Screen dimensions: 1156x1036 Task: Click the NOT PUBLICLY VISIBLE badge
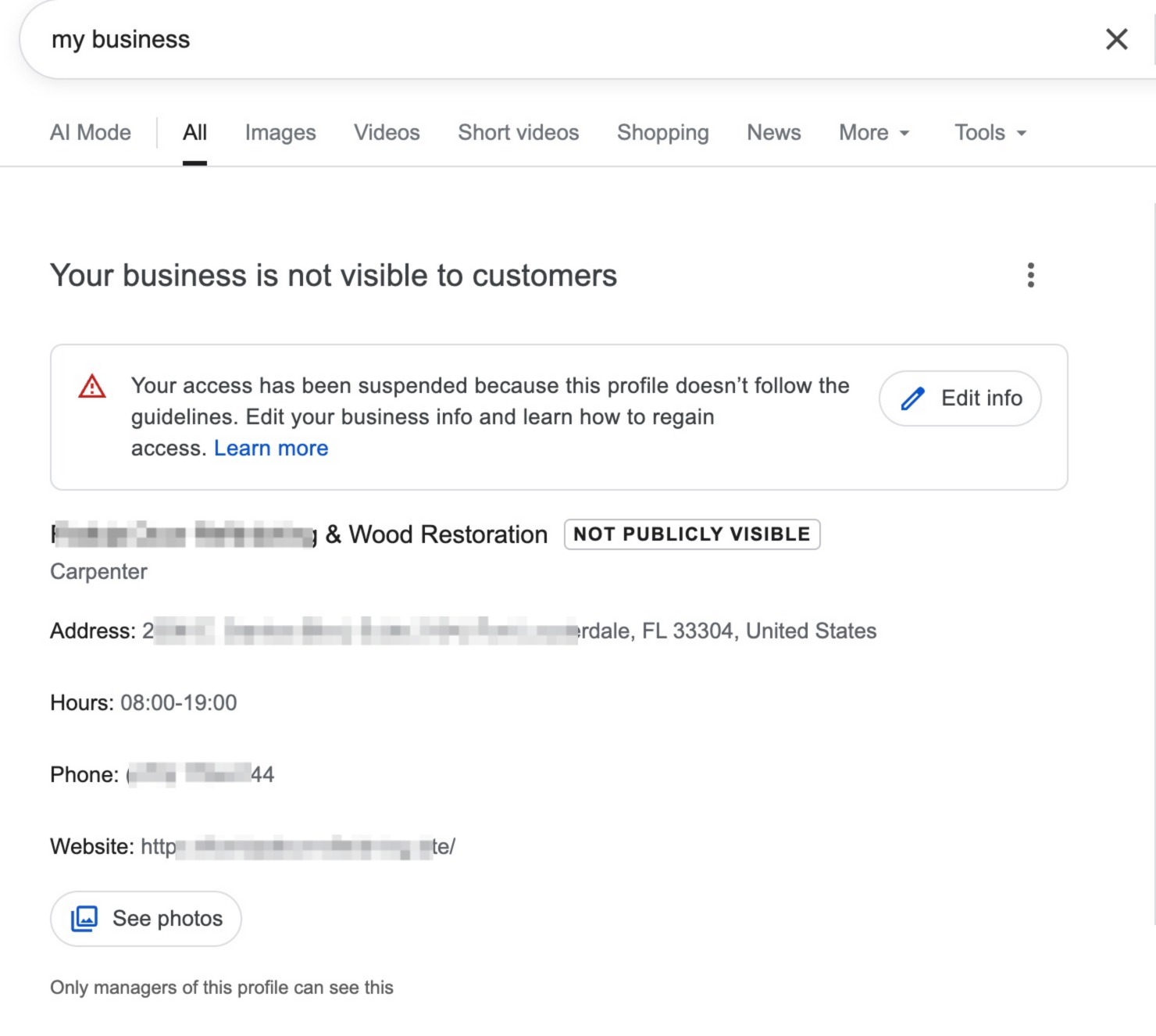click(691, 534)
